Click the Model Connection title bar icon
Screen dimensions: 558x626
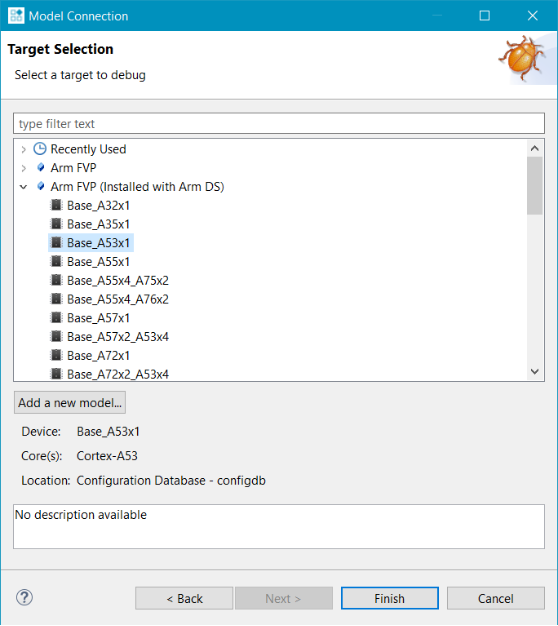click(16, 16)
